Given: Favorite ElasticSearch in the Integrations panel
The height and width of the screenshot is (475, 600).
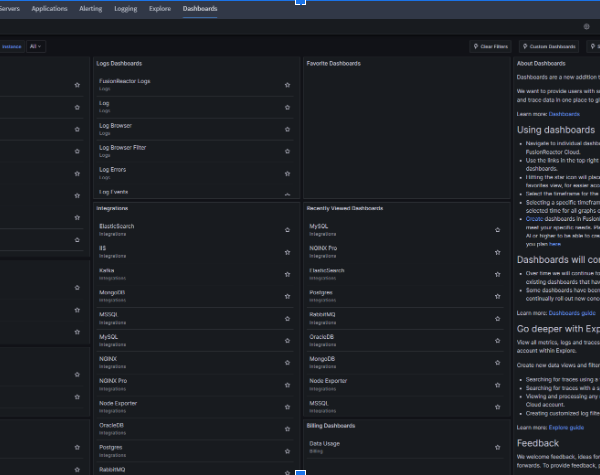Looking at the screenshot, I should click(x=287, y=230).
